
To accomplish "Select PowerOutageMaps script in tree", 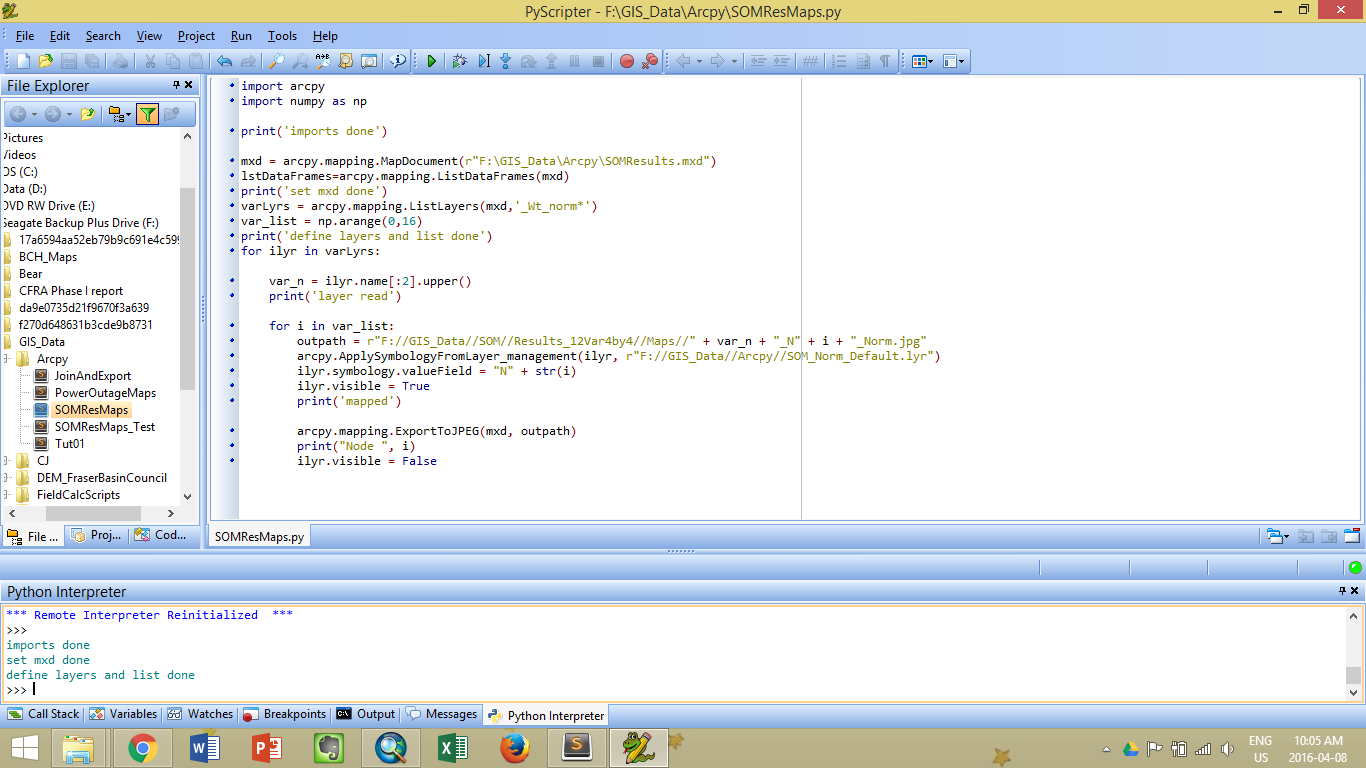I will point(105,393).
